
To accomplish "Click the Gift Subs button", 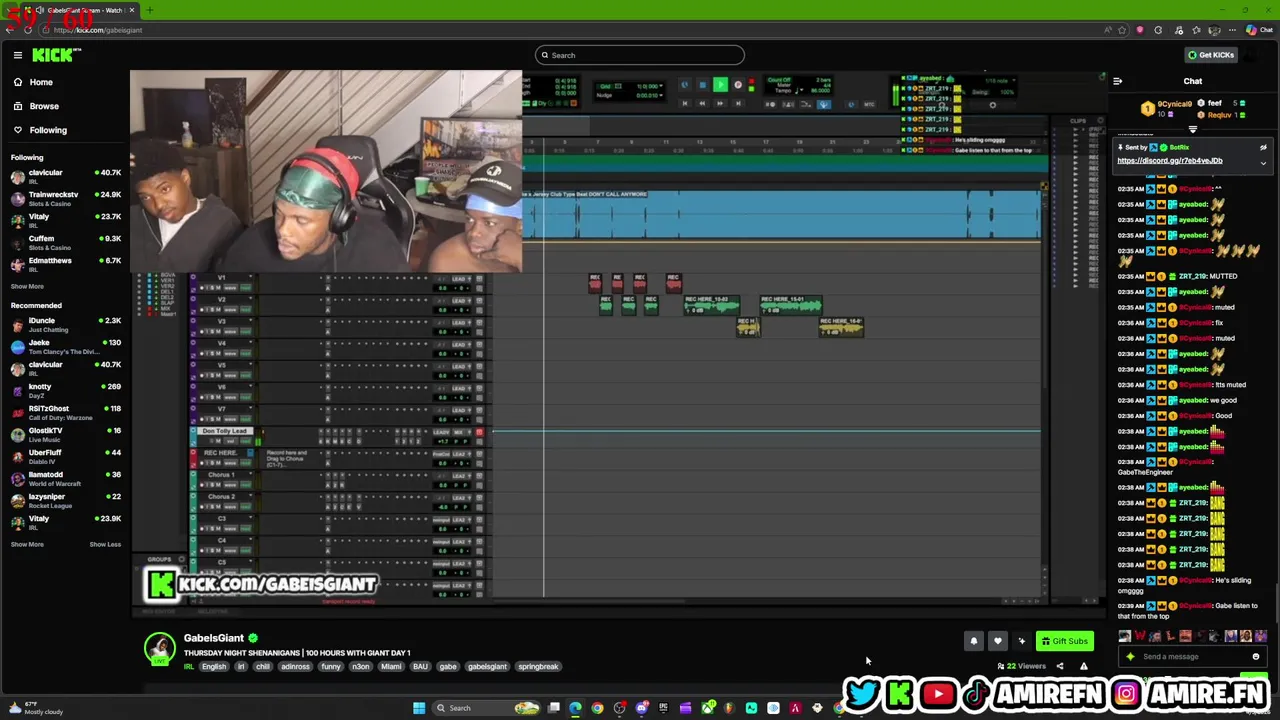I will [x=1063, y=641].
